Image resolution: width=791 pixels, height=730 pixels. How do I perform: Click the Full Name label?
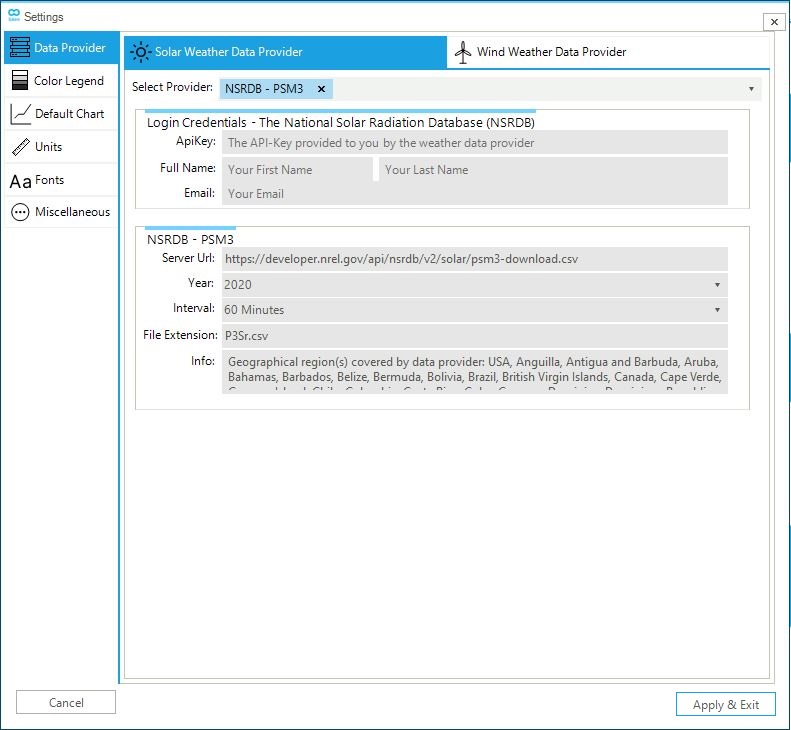[188, 167]
